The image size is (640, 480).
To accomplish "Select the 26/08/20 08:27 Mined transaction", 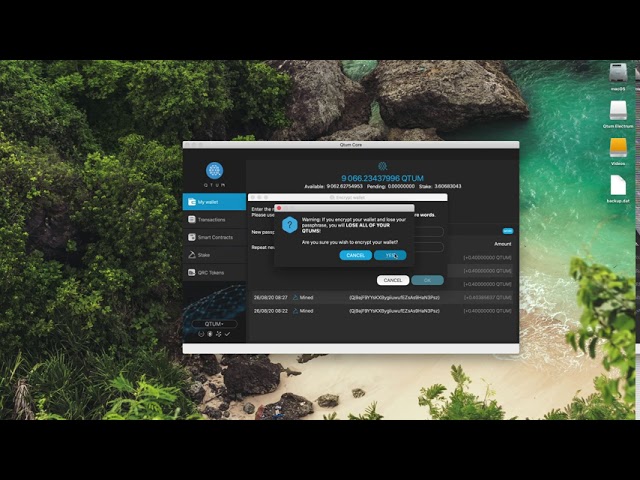I will click(x=382, y=298).
